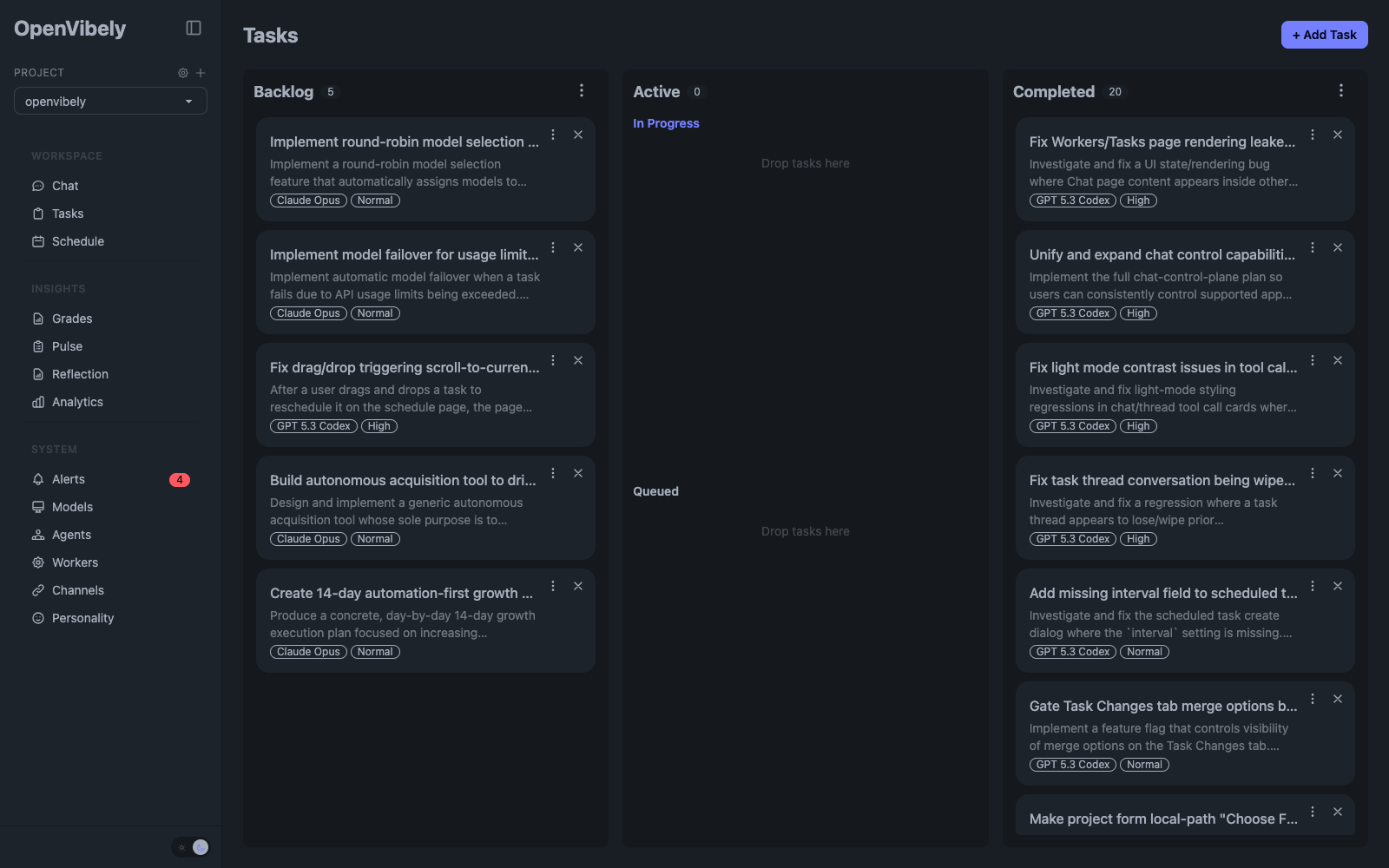Toggle the light/dark theme switch
The image size is (1389, 868).
(x=191, y=847)
